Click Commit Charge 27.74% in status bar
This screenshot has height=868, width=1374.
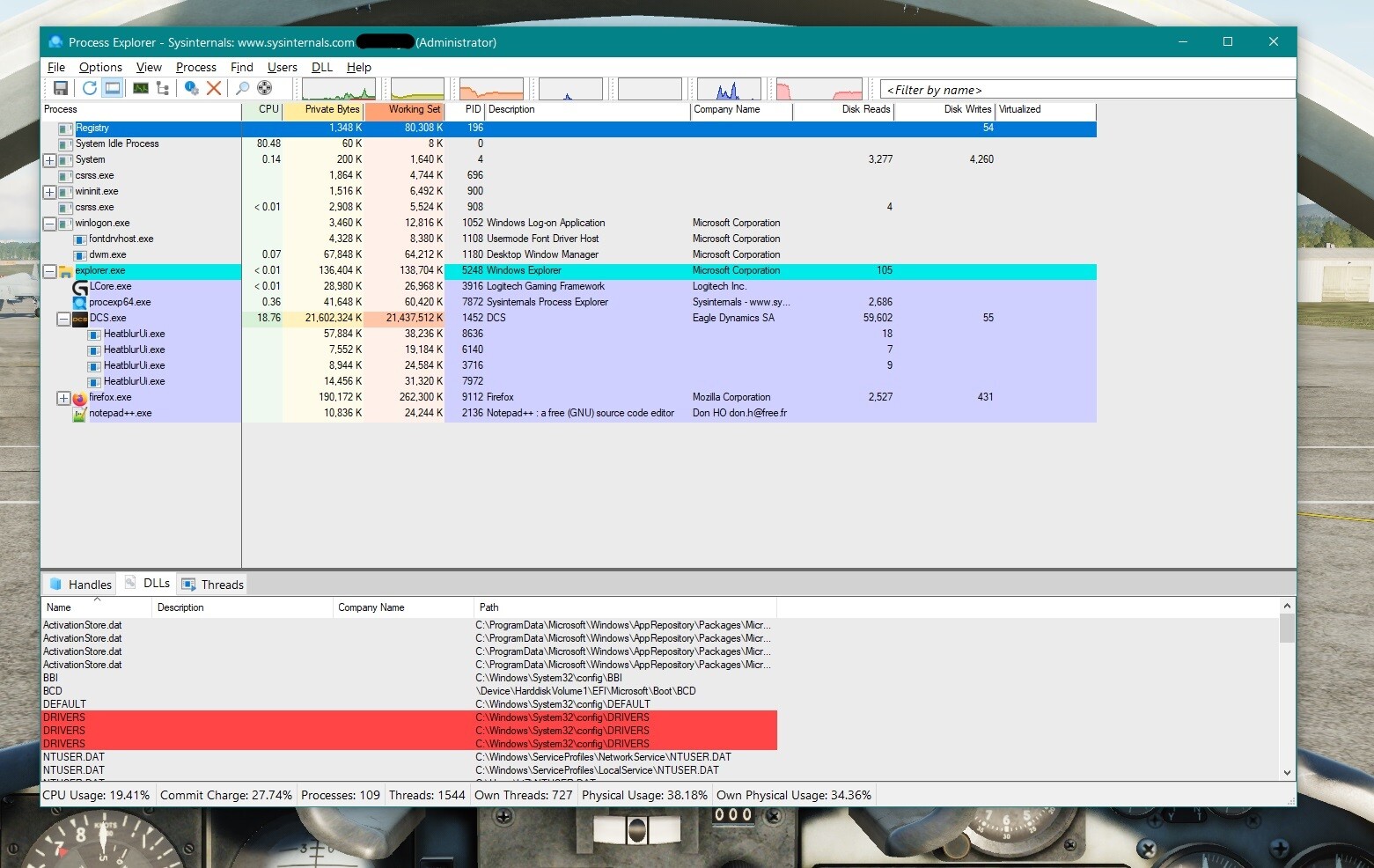pyautogui.click(x=226, y=795)
